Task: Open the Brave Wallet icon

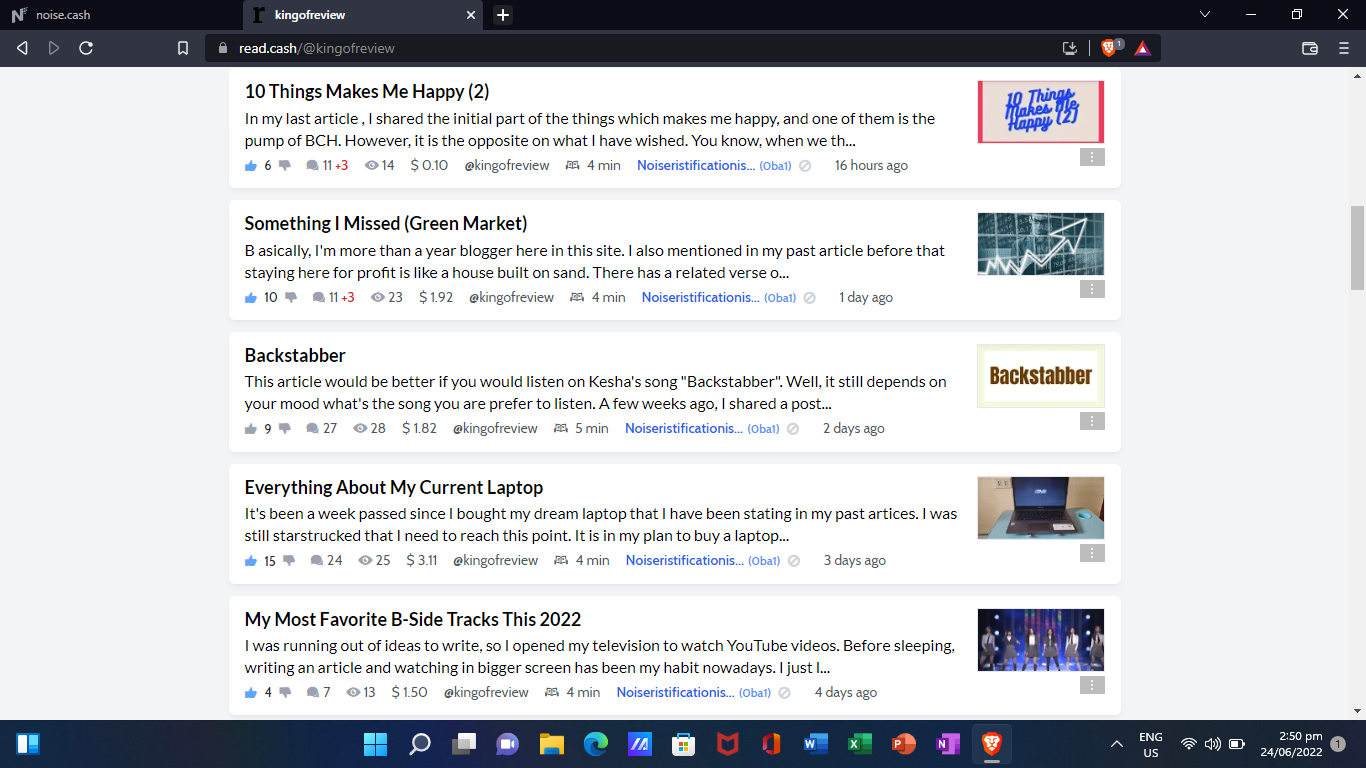Action: tap(1310, 48)
